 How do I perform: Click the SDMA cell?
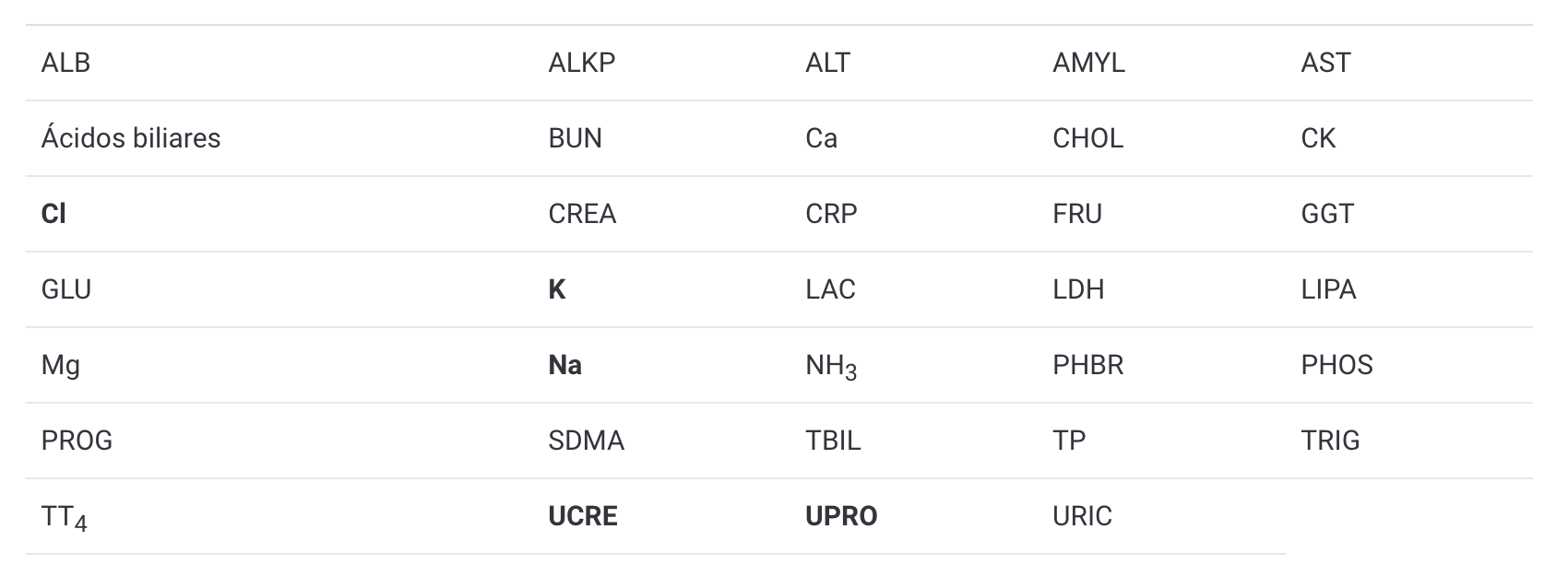[586, 441]
